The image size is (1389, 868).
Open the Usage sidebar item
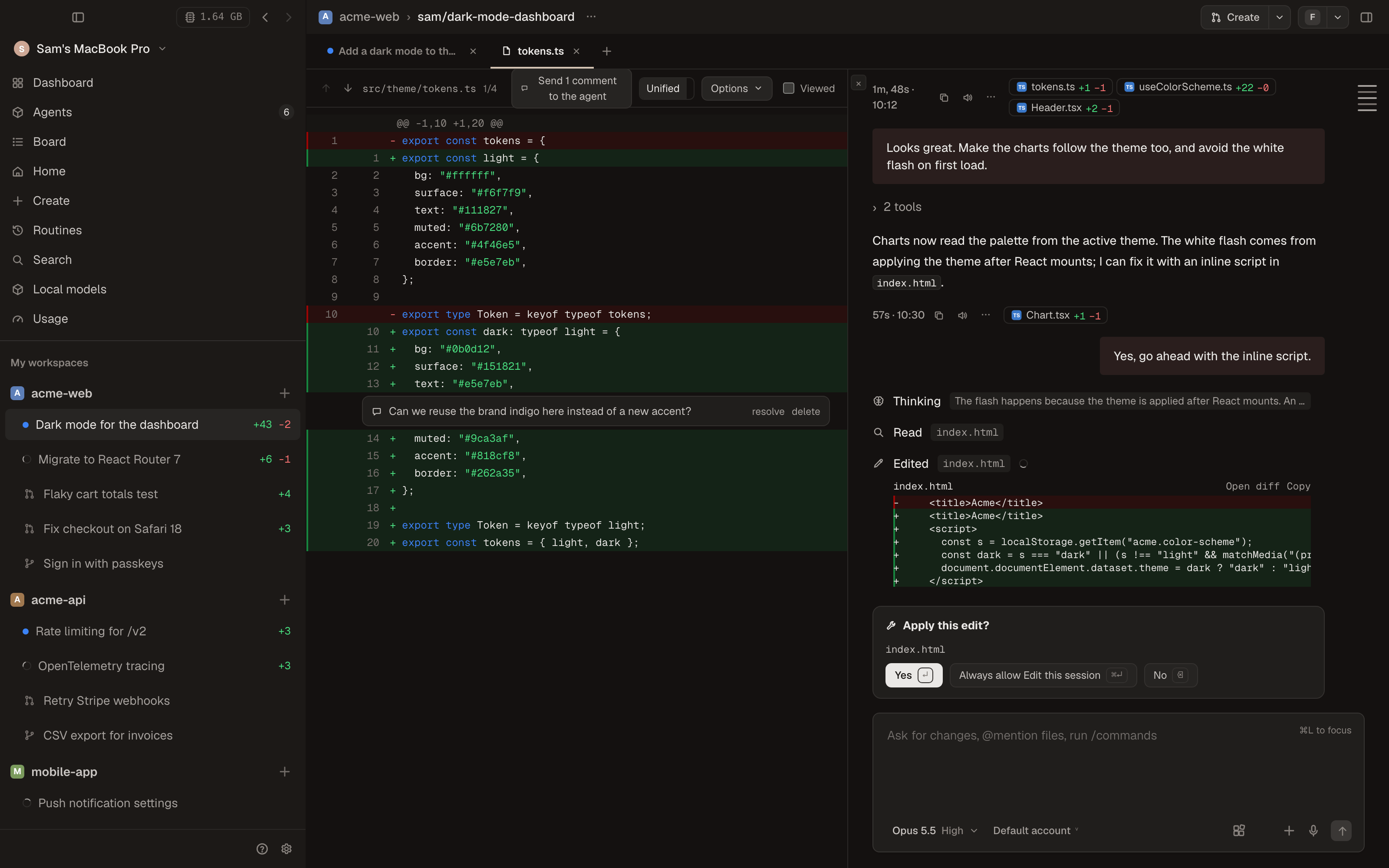[x=153, y=319]
